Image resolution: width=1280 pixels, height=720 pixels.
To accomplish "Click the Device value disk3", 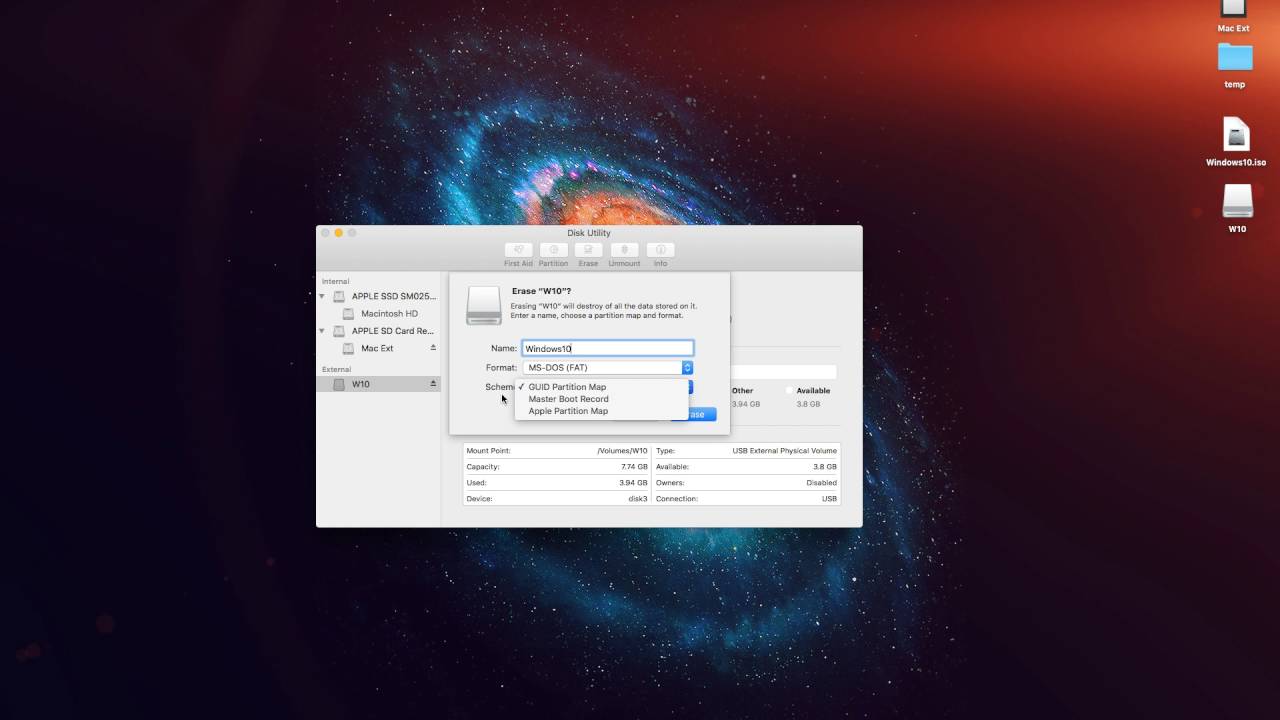I will [638, 499].
